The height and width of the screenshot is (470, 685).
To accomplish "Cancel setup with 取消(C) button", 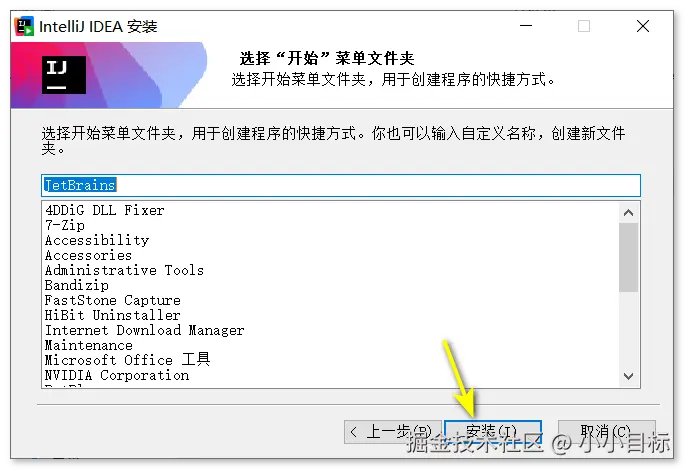I will [x=607, y=432].
